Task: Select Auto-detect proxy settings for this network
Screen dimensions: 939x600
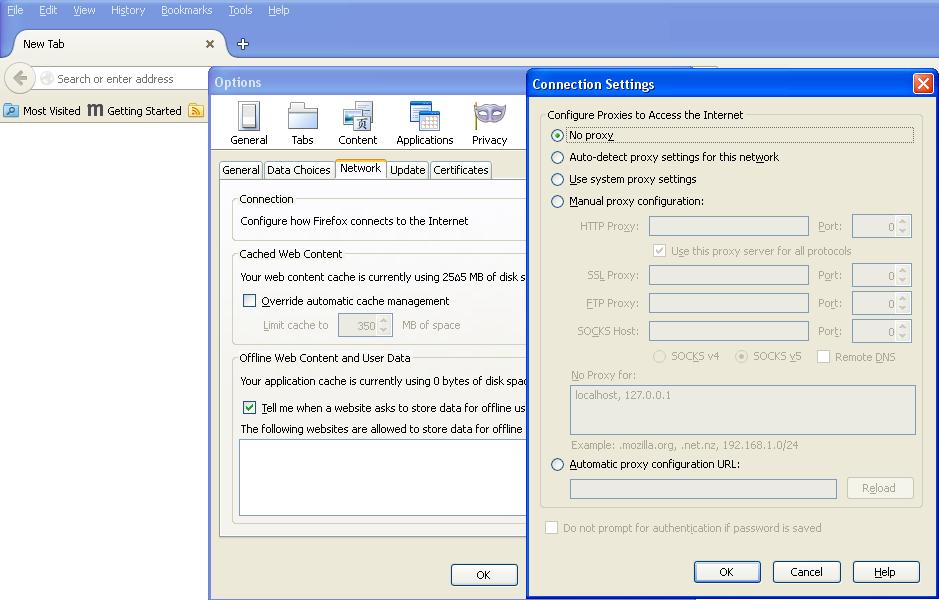Action: (557, 157)
